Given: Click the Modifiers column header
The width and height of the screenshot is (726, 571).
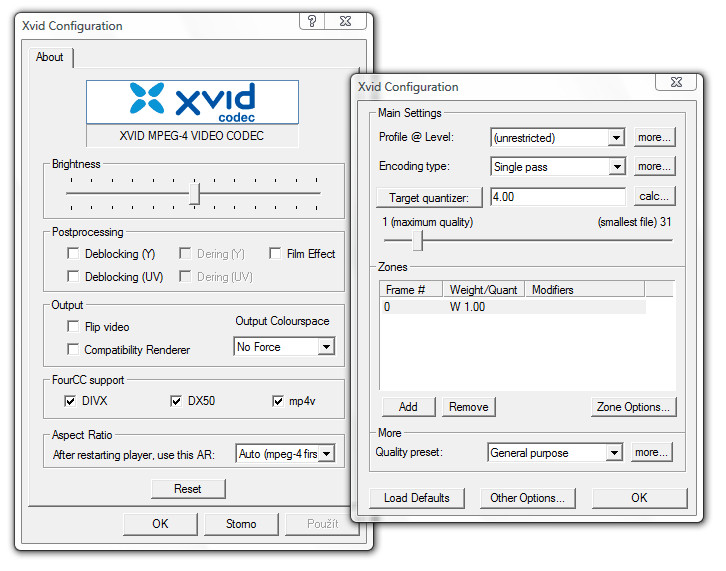Looking at the screenshot, I should [584, 289].
